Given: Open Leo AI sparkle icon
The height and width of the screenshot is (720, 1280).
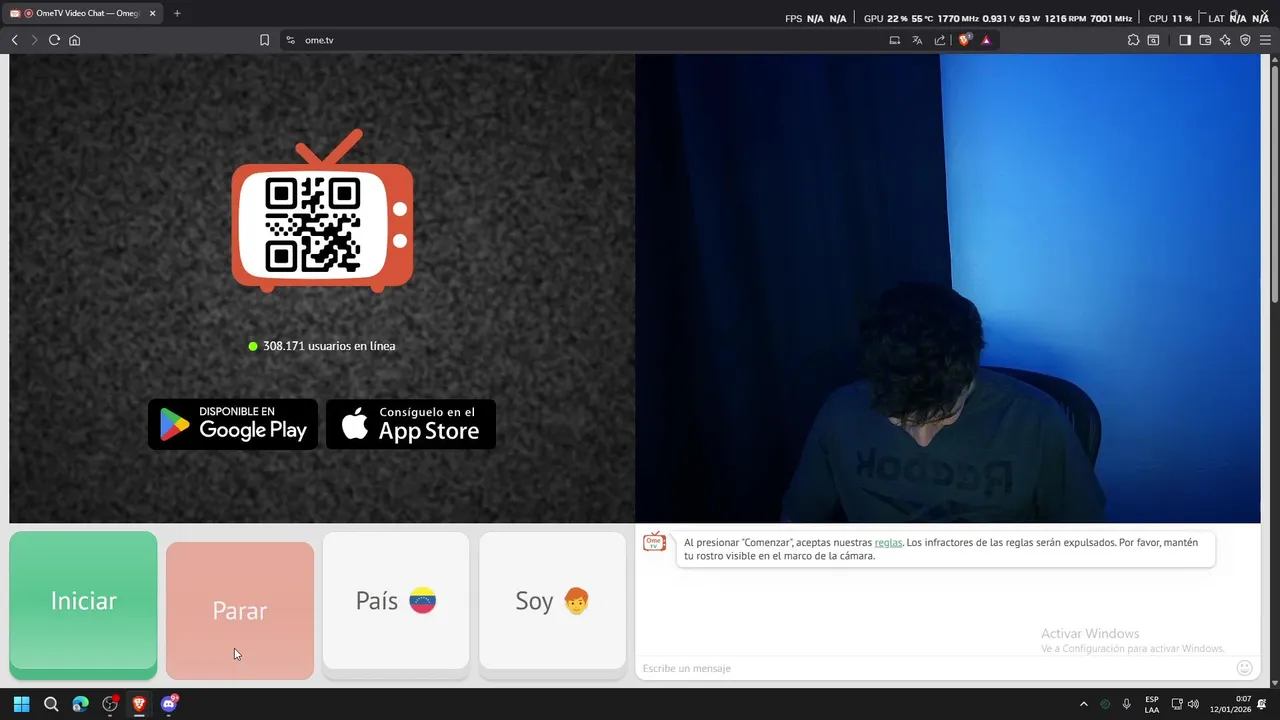Looking at the screenshot, I should [x=1225, y=40].
